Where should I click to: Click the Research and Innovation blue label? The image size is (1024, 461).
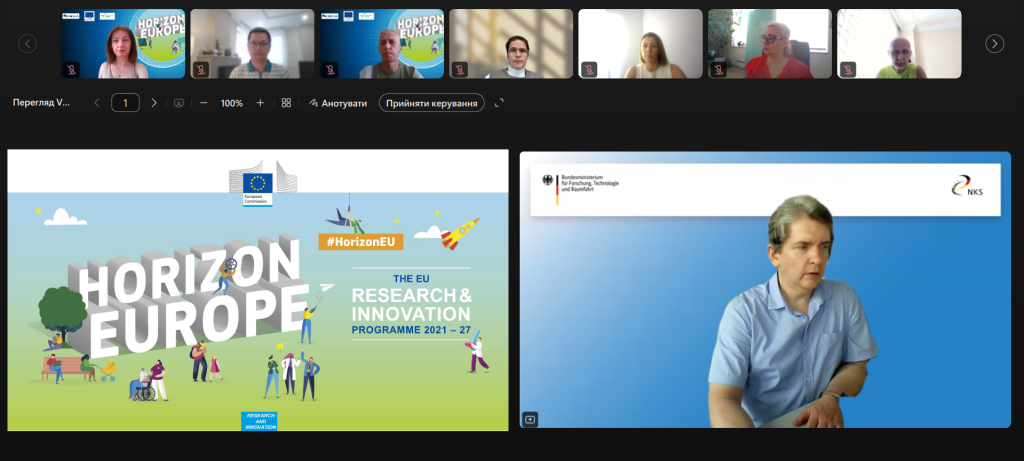click(259, 421)
